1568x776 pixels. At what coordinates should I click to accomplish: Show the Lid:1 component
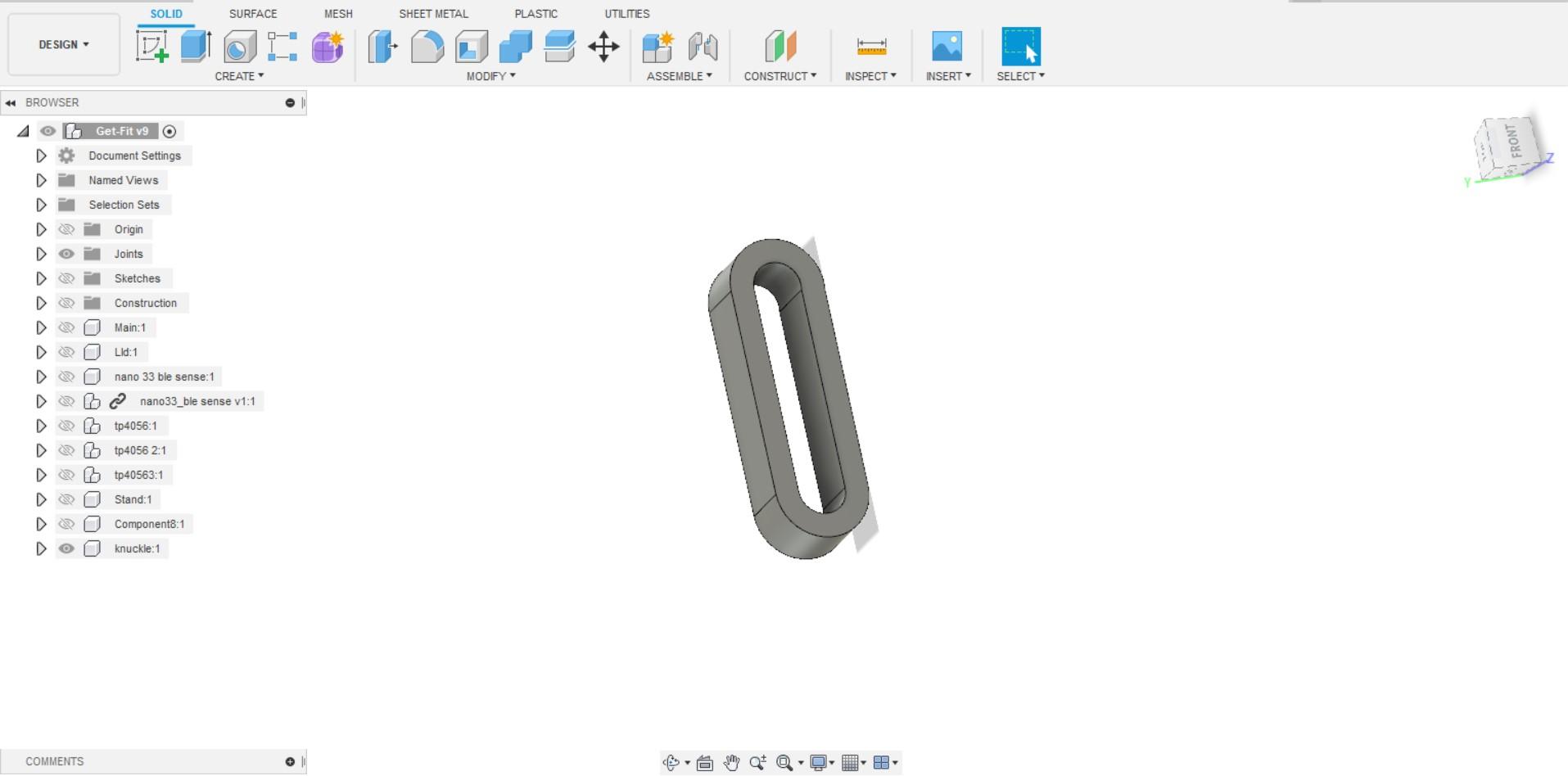[x=66, y=352]
